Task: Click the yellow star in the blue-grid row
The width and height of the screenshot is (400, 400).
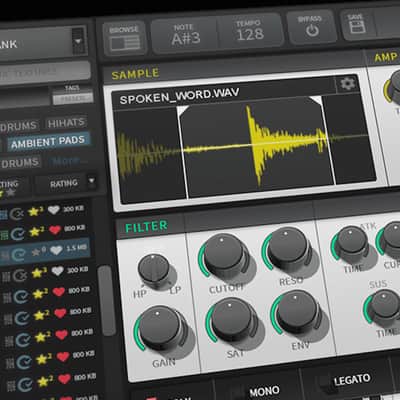Action: pos(35,211)
